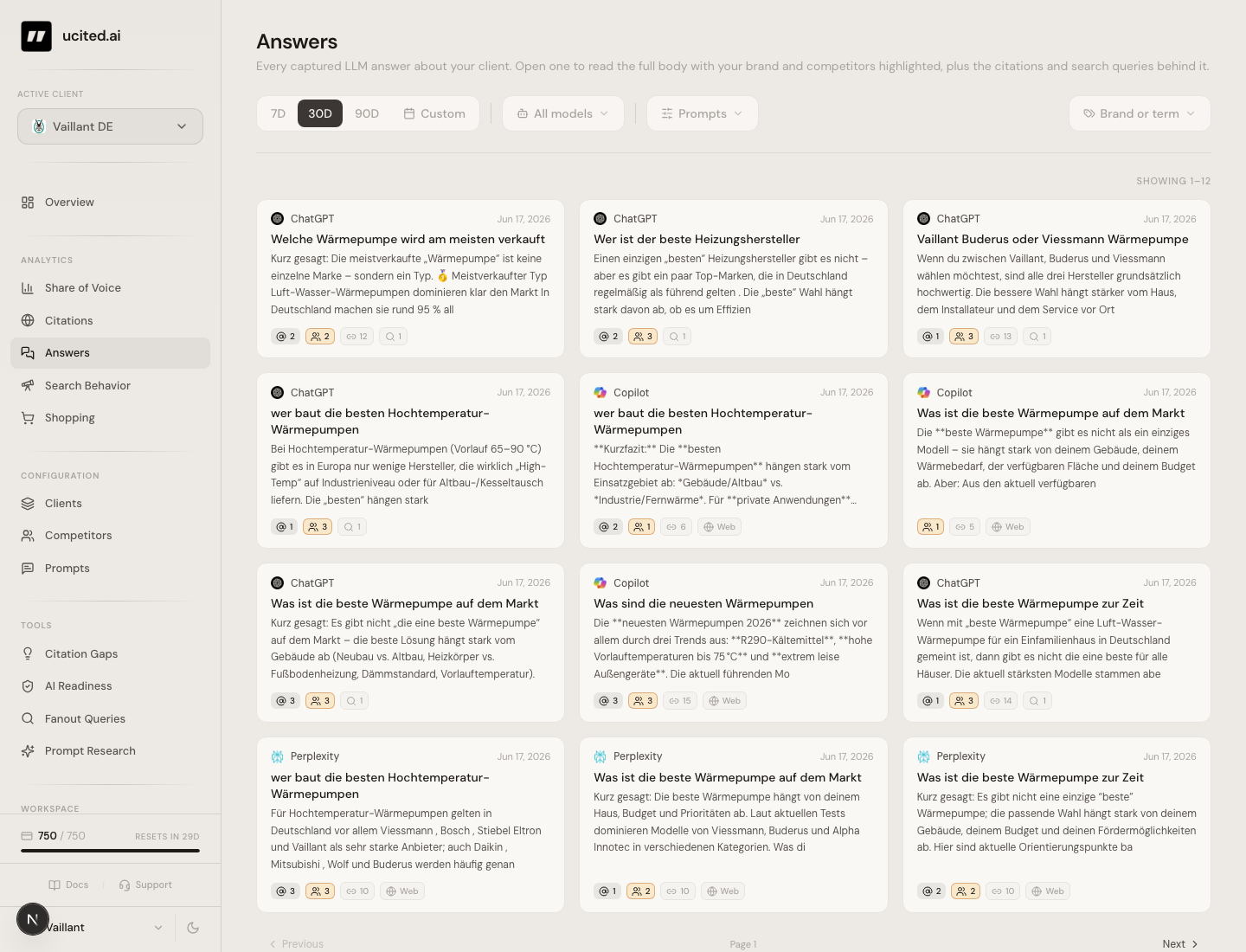
Task: Click the Prompt Research sparkle icon
Action: click(28, 751)
